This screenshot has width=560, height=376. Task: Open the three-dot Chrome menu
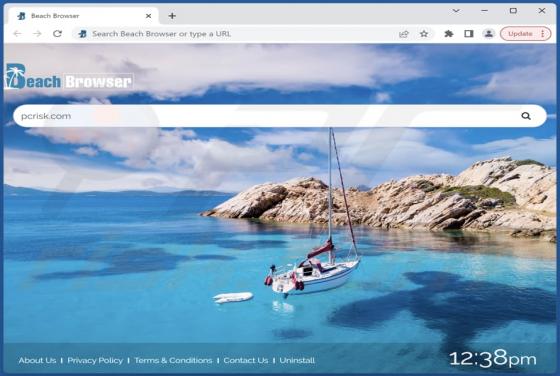543,34
